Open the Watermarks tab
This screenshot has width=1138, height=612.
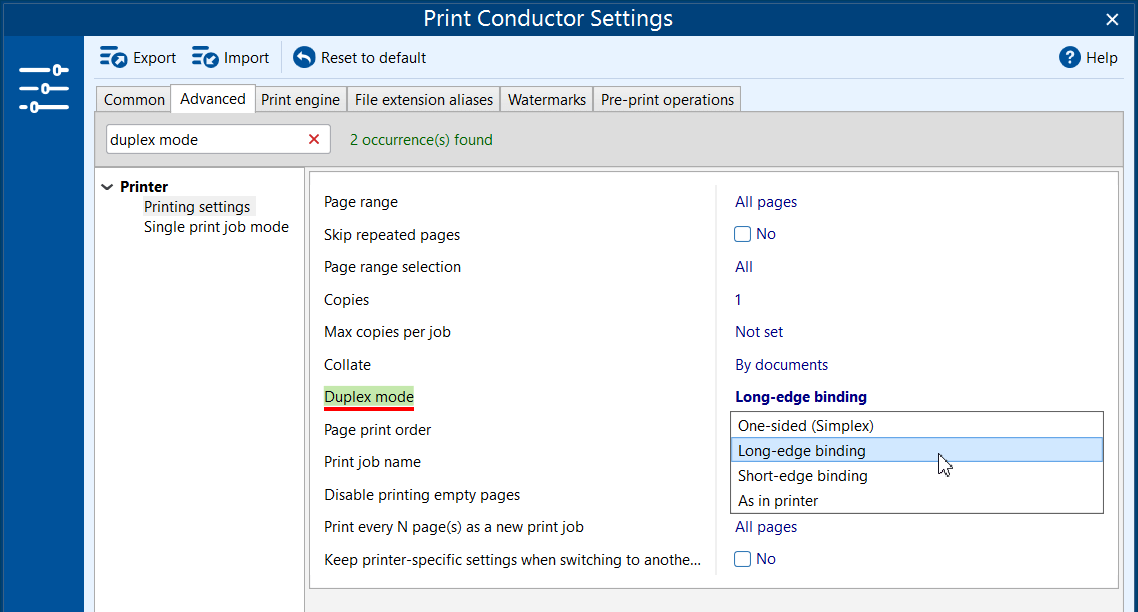pyautogui.click(x=546, y=100)
